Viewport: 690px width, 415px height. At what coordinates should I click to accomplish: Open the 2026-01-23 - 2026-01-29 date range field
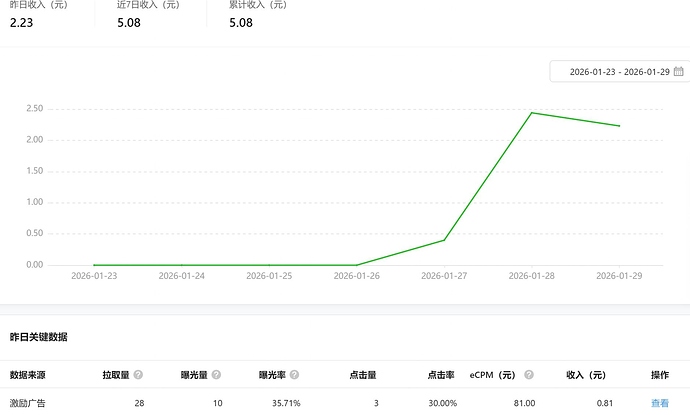pos(620,71)
